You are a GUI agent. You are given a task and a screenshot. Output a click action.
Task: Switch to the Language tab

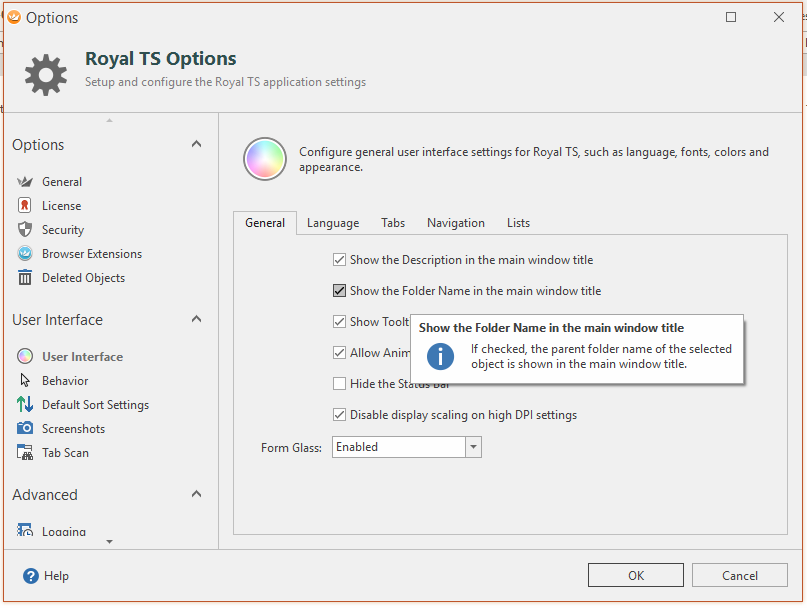point(333,223)
